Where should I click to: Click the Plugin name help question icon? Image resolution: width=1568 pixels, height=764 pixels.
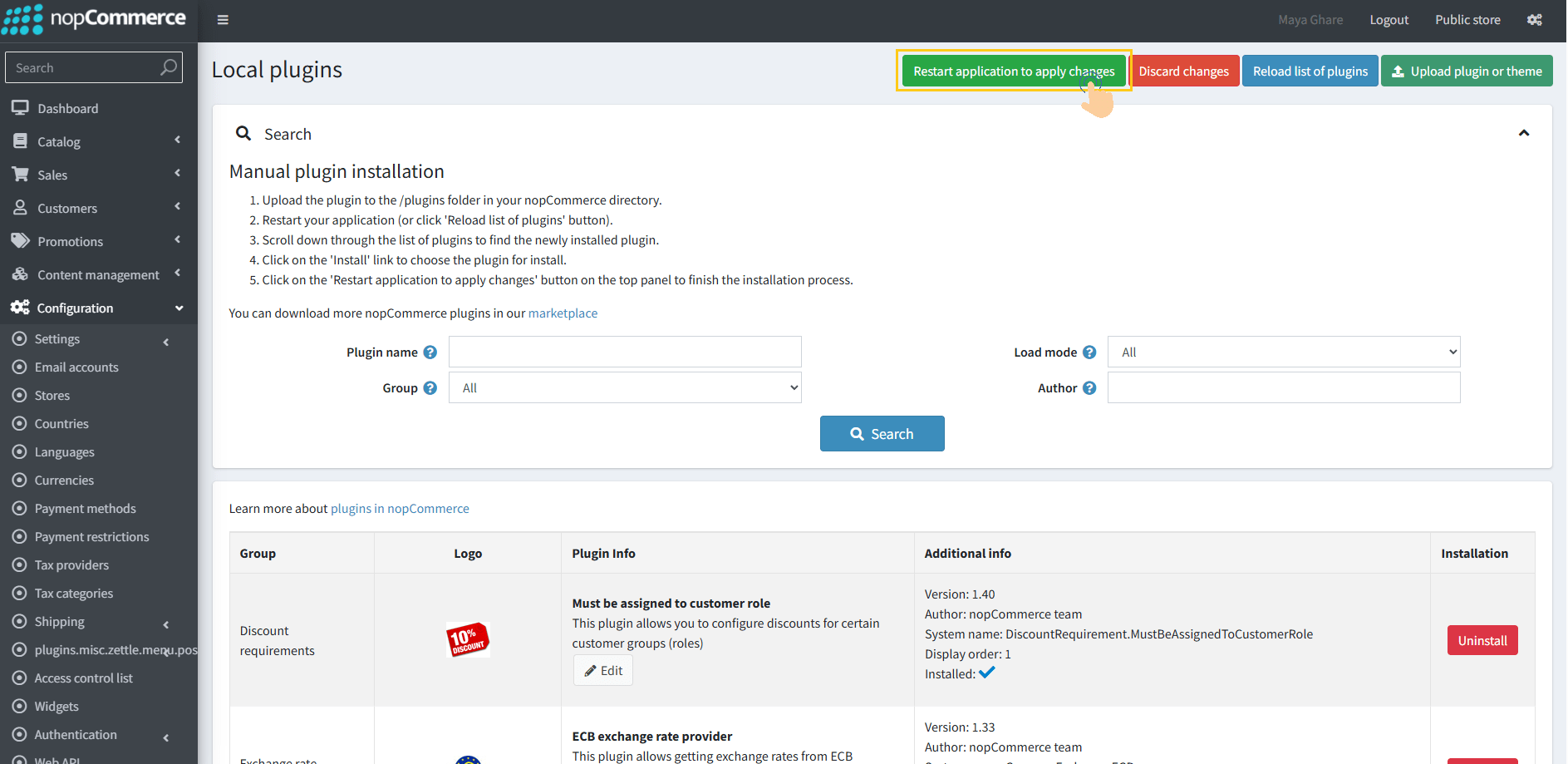pyautogui.click(x=430, y=352)
